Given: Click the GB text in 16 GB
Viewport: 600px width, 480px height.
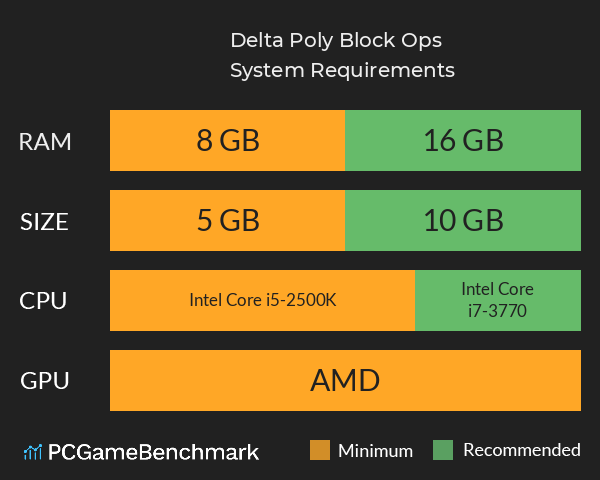Looking at the screenshot, I should (484, 141).
